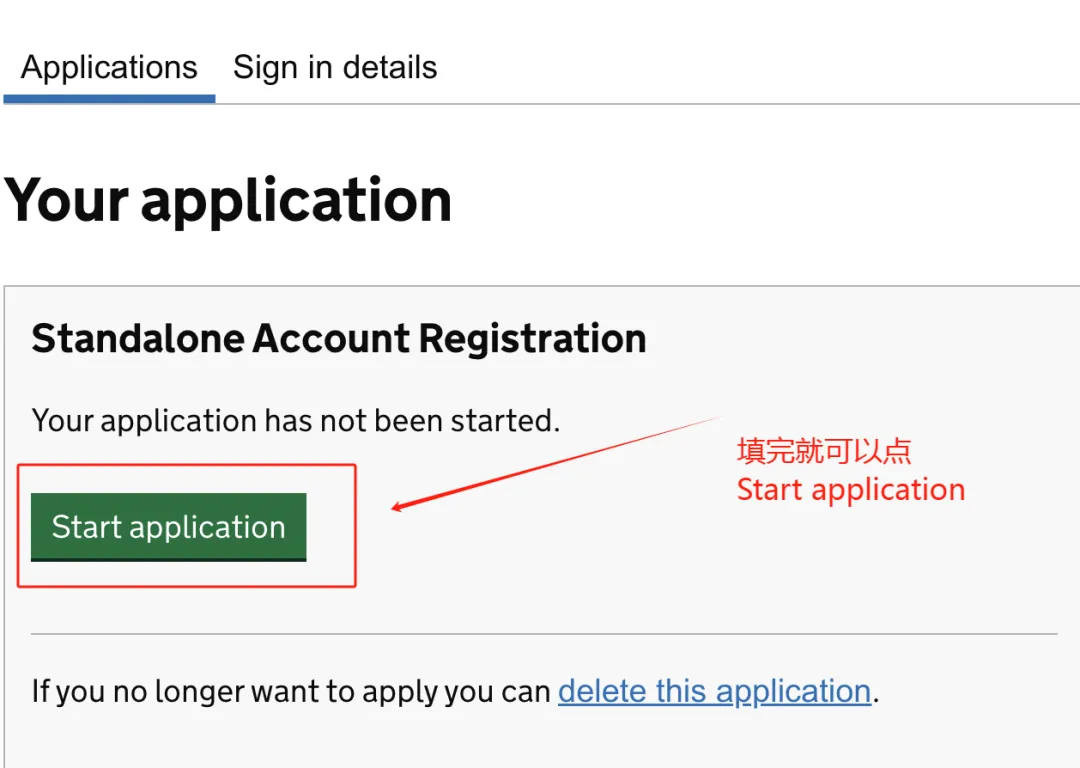Switch to the Applications tab

tap(109, 68)
